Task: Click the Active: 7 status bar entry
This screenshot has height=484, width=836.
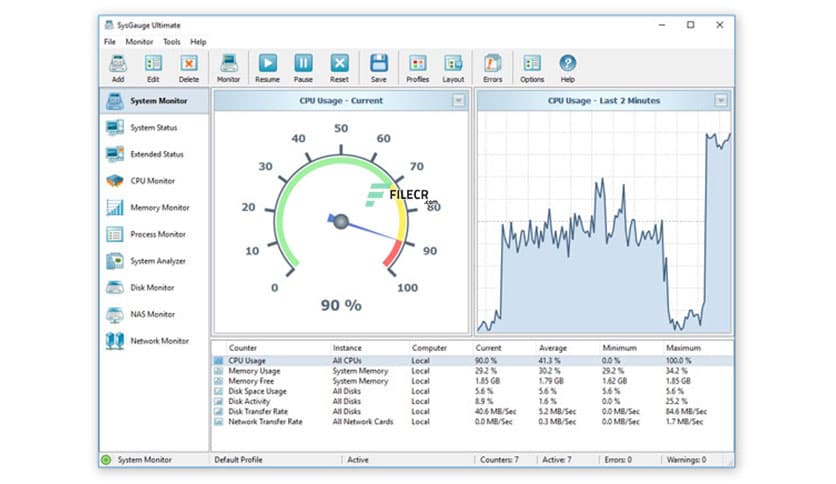Action: (x=557, y=459)
